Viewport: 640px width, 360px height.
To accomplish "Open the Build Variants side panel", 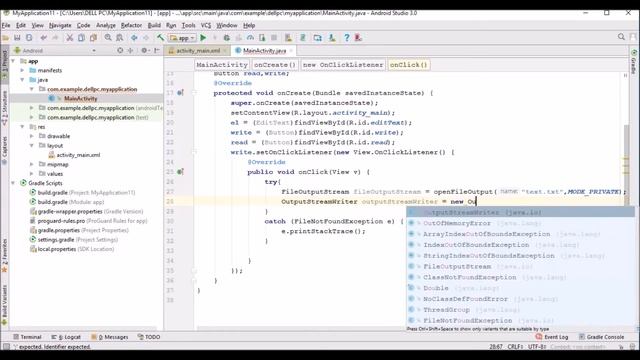I will pos(4,305).
